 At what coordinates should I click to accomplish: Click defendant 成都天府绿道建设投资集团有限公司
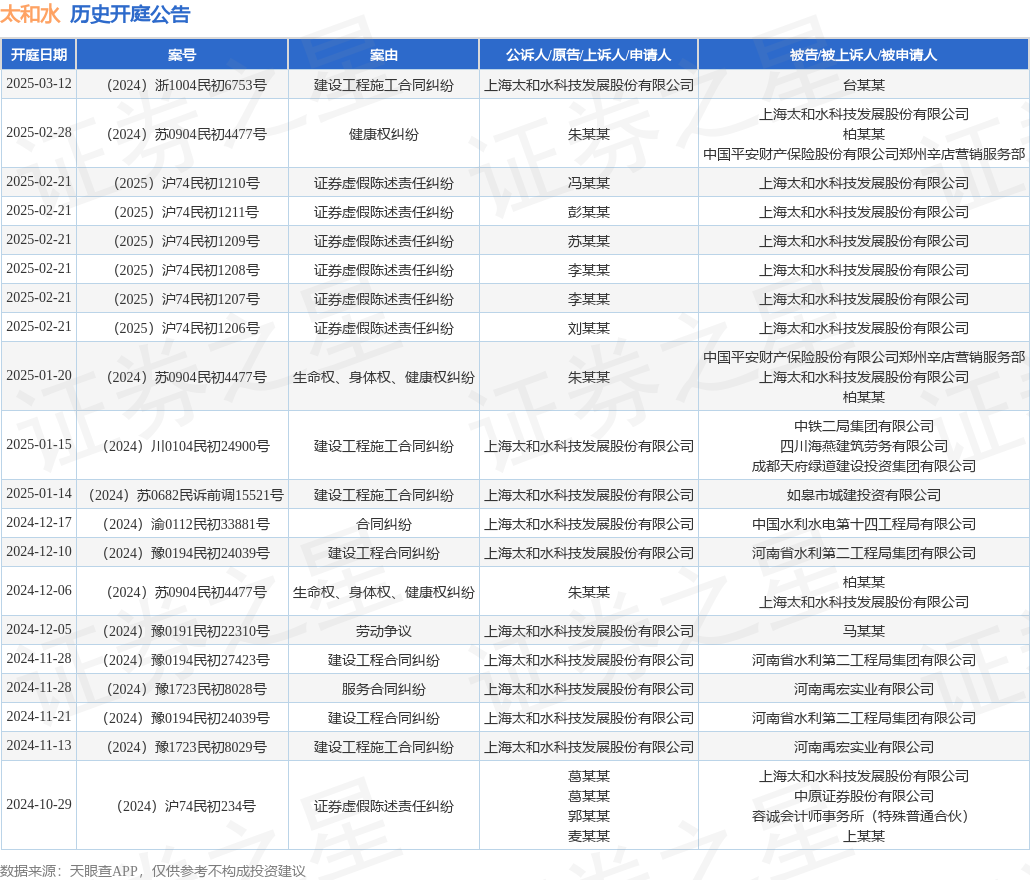point(864,466)
